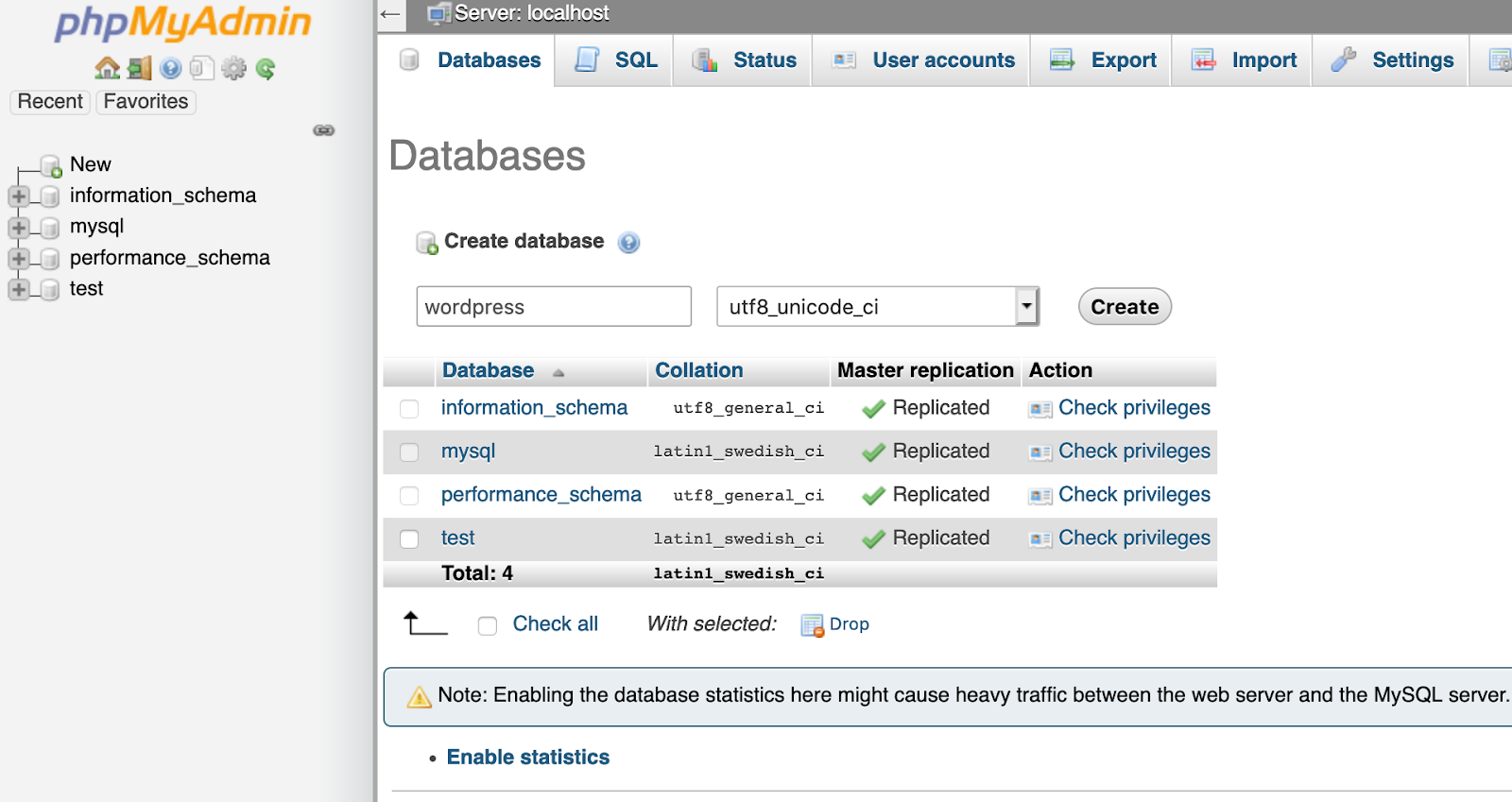Click the Recent button
Viewport: 1512px width, 802px height.
pos(50,101)
